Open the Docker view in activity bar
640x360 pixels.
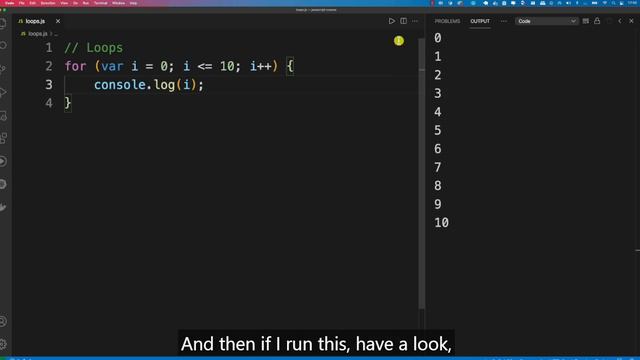click(x=3, y=207)
